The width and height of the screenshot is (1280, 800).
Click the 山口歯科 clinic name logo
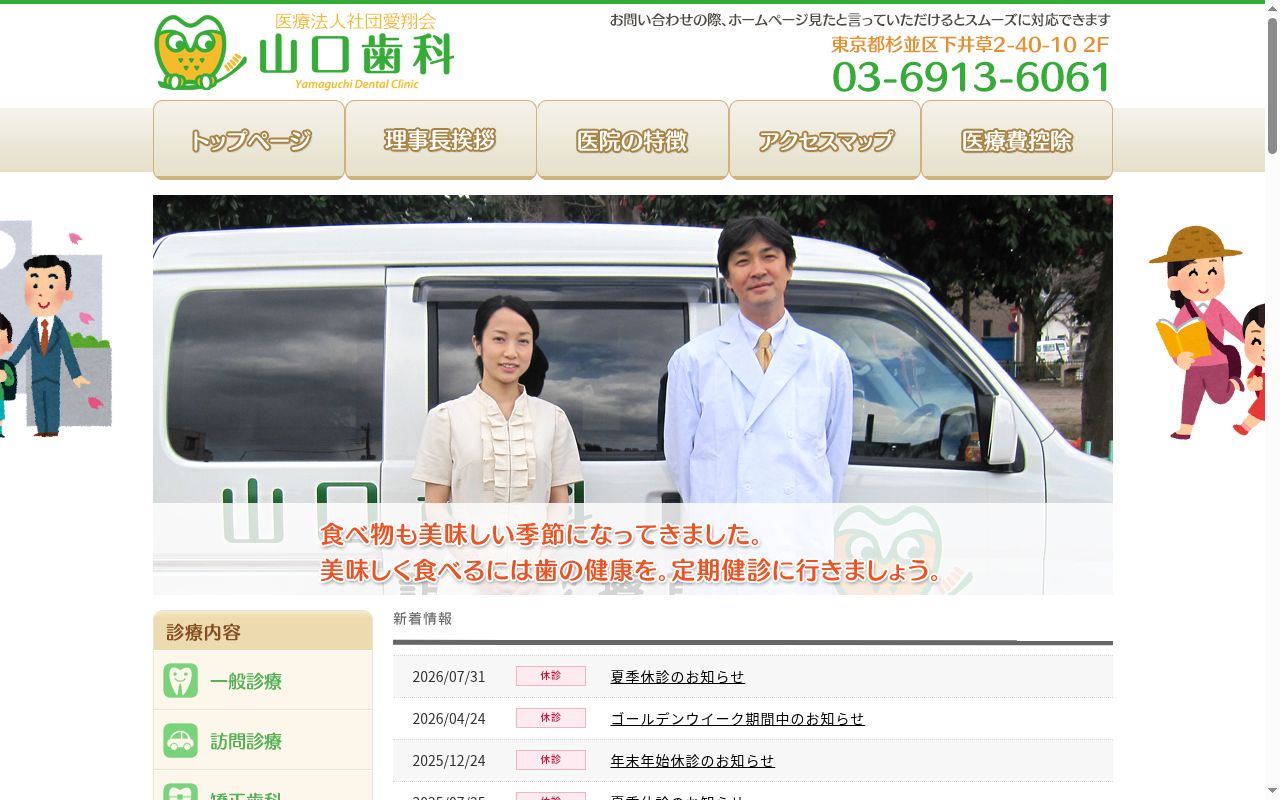pyautogui.click(x=356, y=54)
